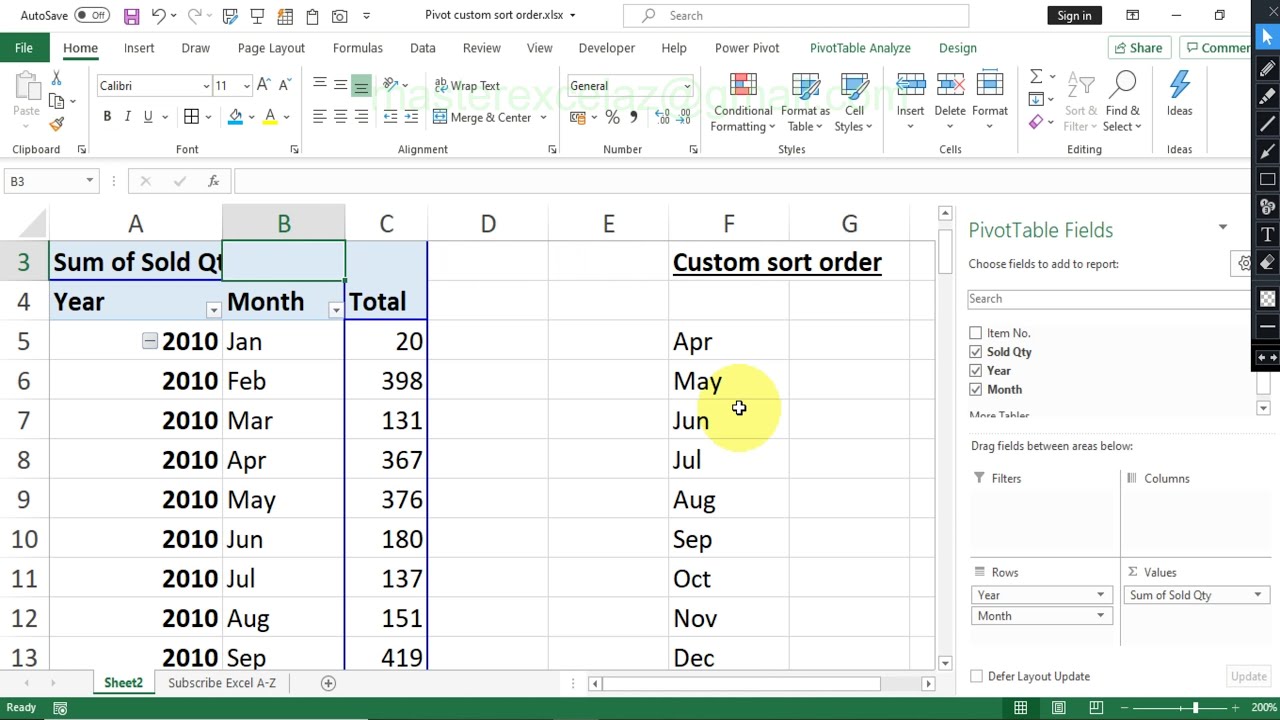This screenshot has height=720, width=1280.
Task: Open the PivotTable Analyze tab
Action: coord(860,48)
